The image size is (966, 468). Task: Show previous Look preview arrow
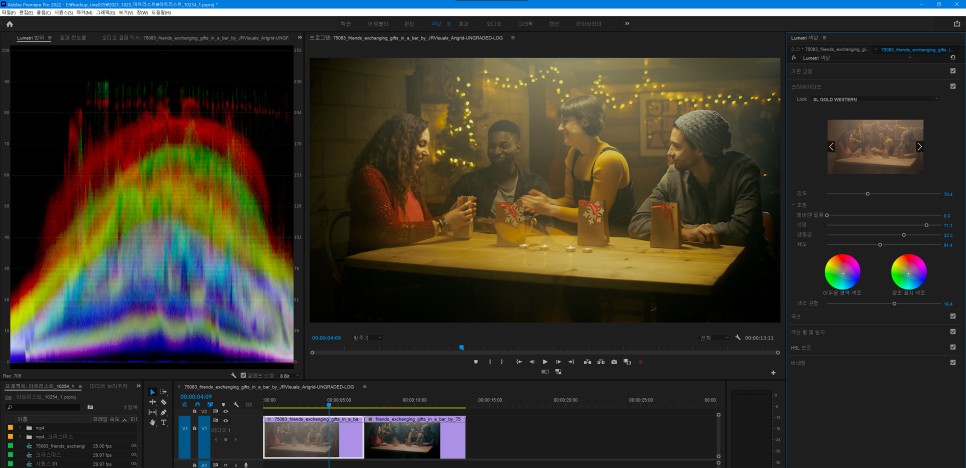[x=831, y=147]
